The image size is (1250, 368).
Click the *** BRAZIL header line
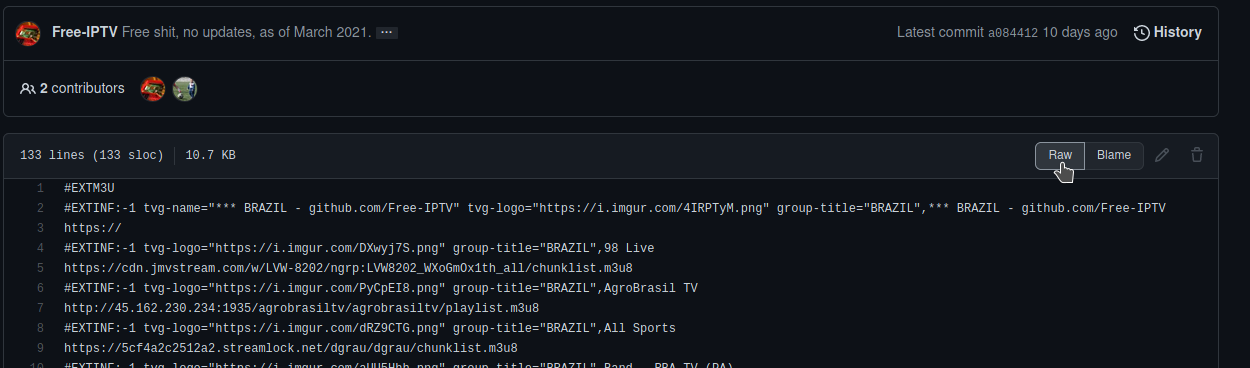[615, 208]
